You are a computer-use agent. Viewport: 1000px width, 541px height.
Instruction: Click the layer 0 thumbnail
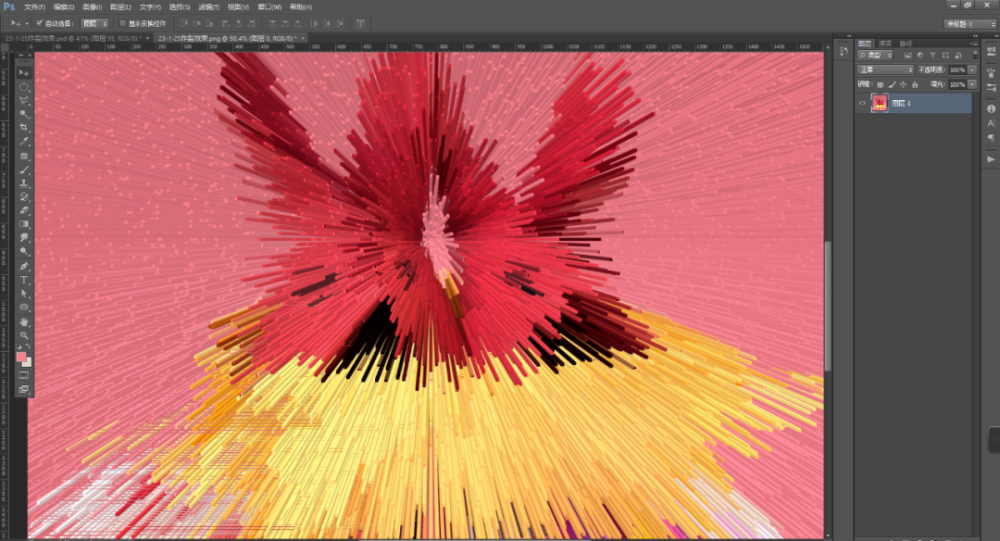(879, 103)
